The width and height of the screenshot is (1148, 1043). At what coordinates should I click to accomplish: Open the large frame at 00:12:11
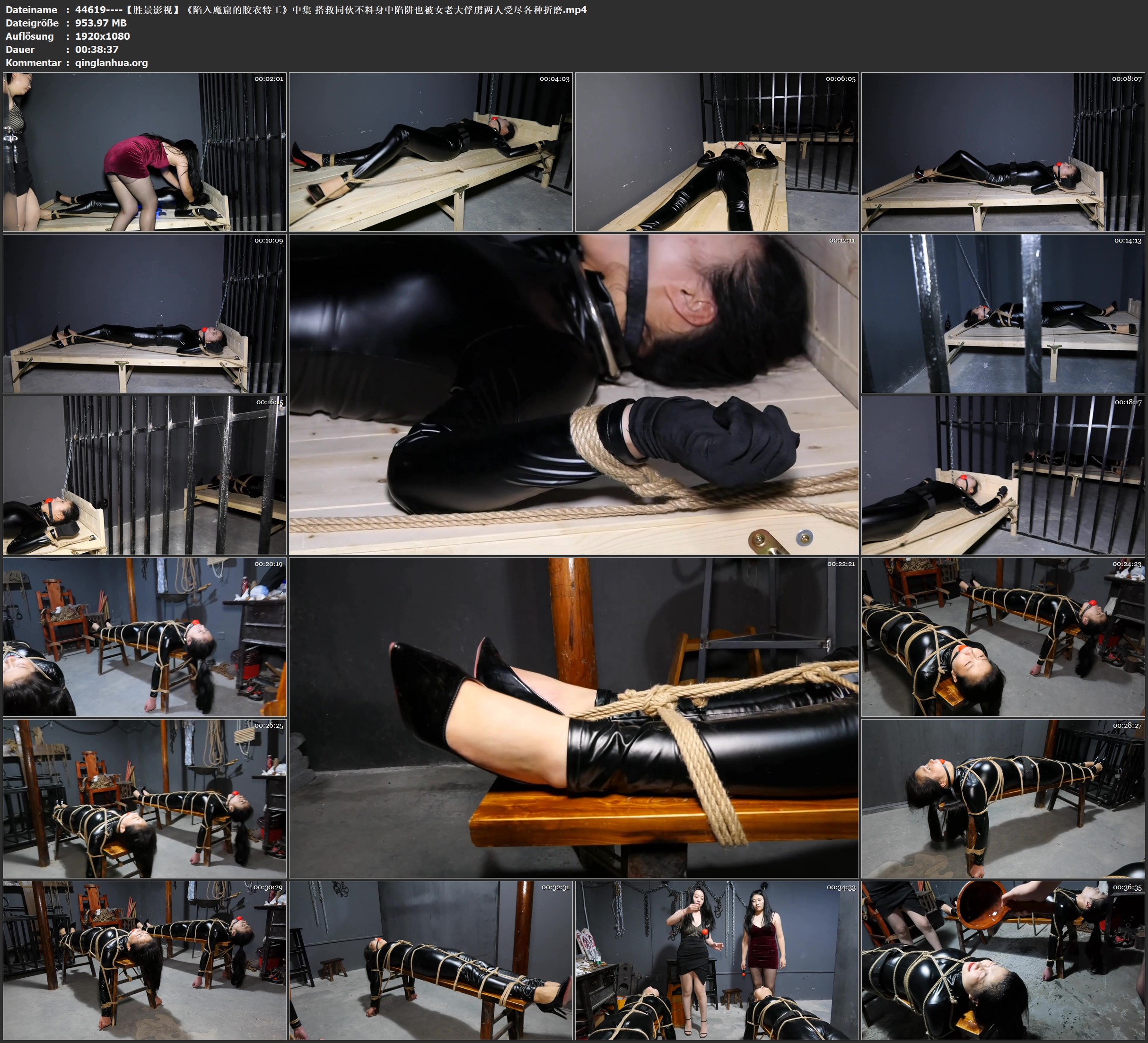coord(573,394)
